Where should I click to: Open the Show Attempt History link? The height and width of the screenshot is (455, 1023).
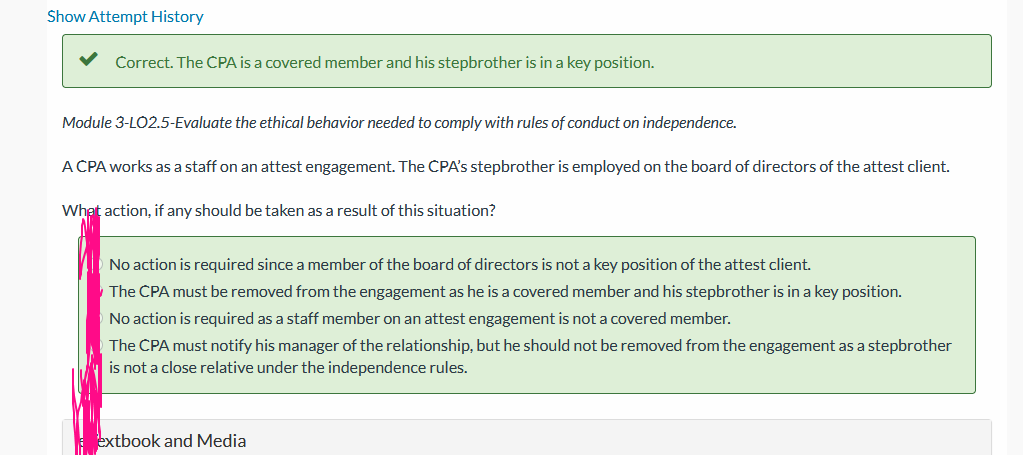click(125, 16)
